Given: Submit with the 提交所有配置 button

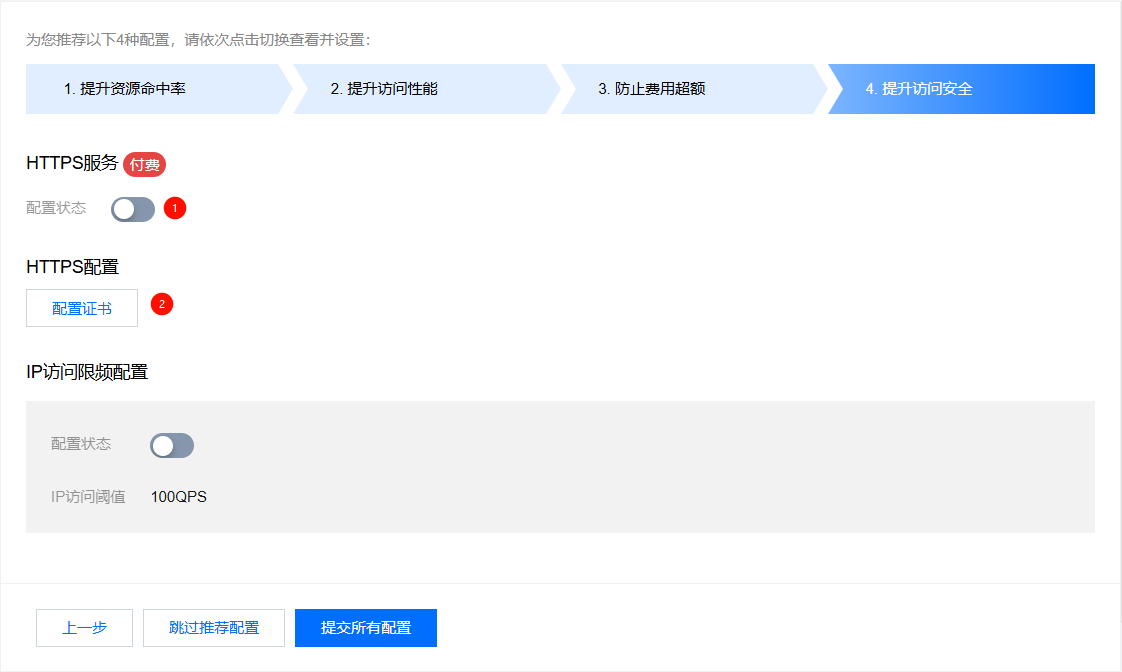Looking at the screenshot, I should click(366, 628).
